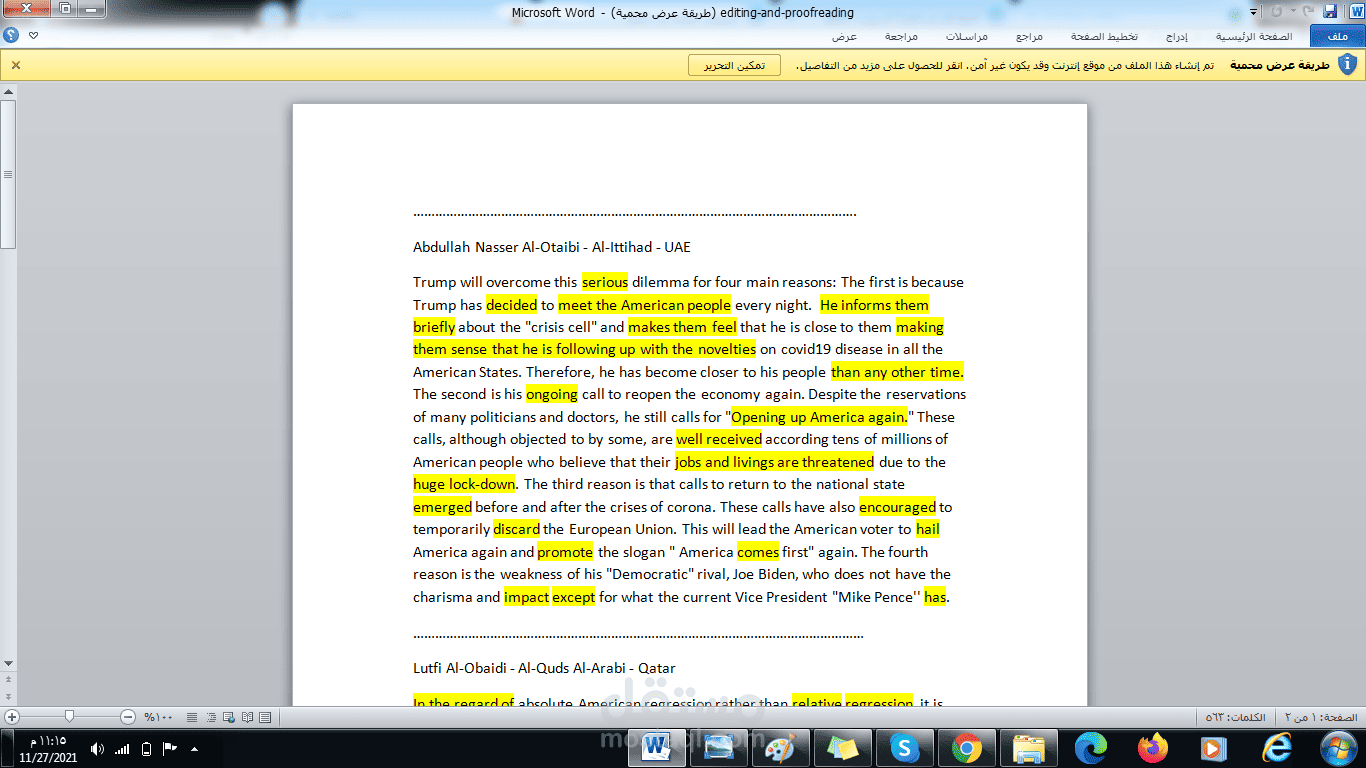Screen dimensions: 1366x768
Task: Click the volume speaker icon in the tray
Action: tap(97, 749)
